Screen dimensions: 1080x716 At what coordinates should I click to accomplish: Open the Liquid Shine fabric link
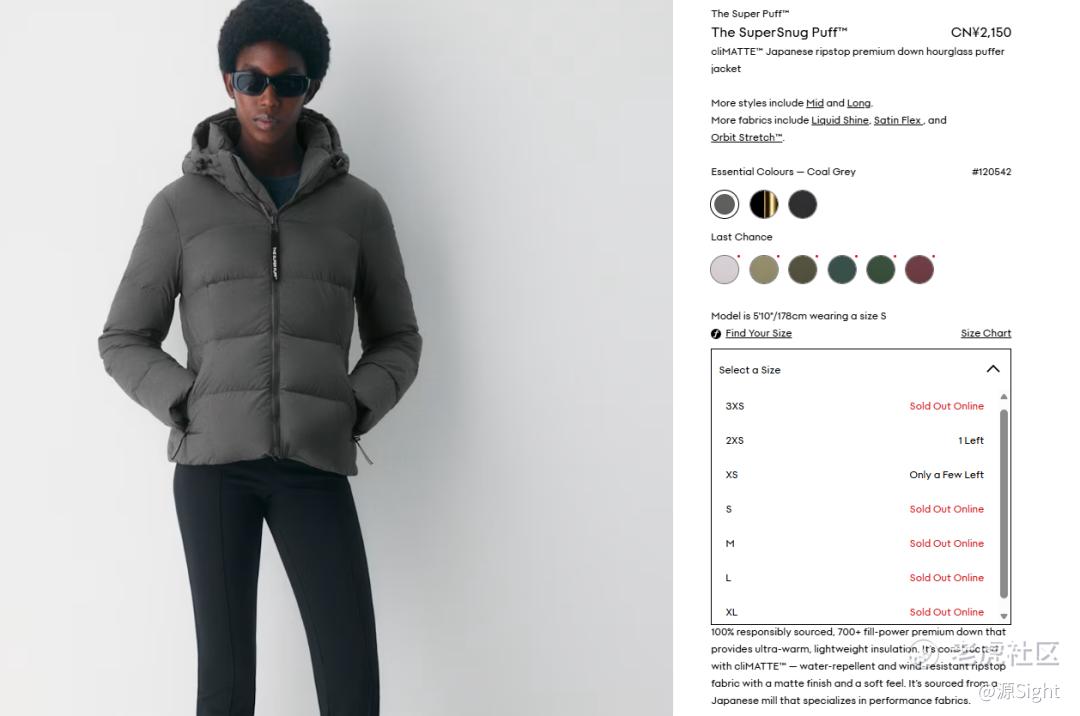[x=840, y=120]
